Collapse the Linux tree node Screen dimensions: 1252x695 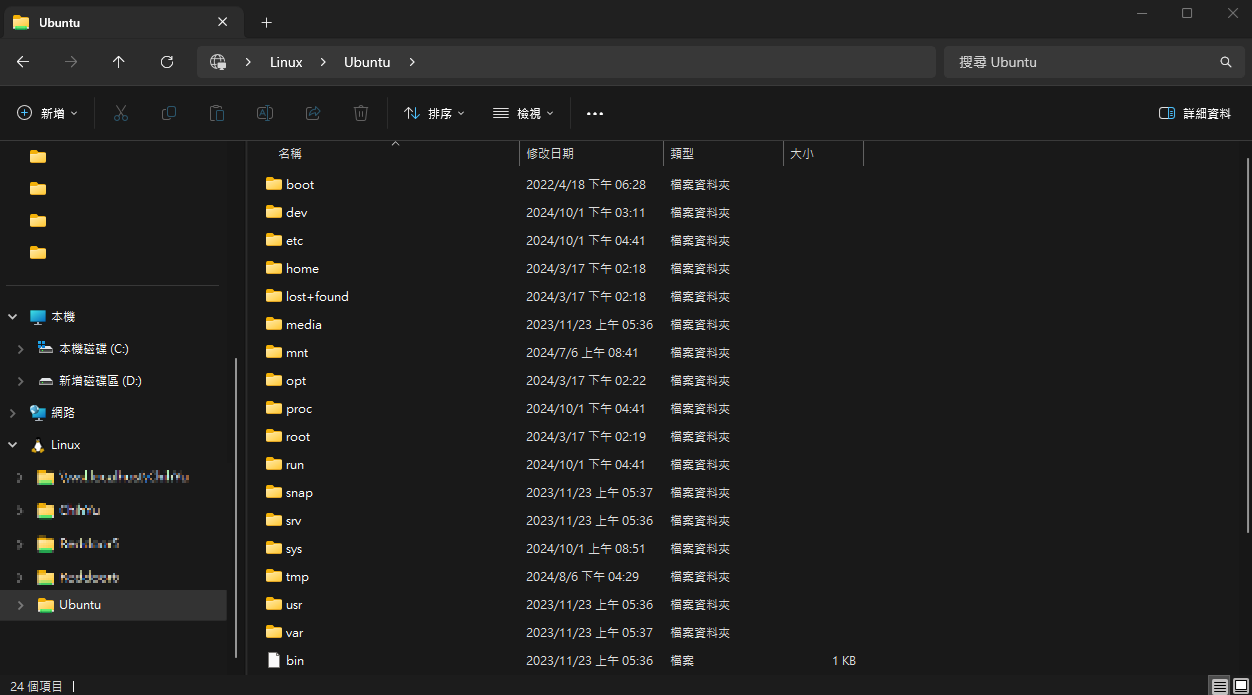pyautogui.click(x=13, y=445)
